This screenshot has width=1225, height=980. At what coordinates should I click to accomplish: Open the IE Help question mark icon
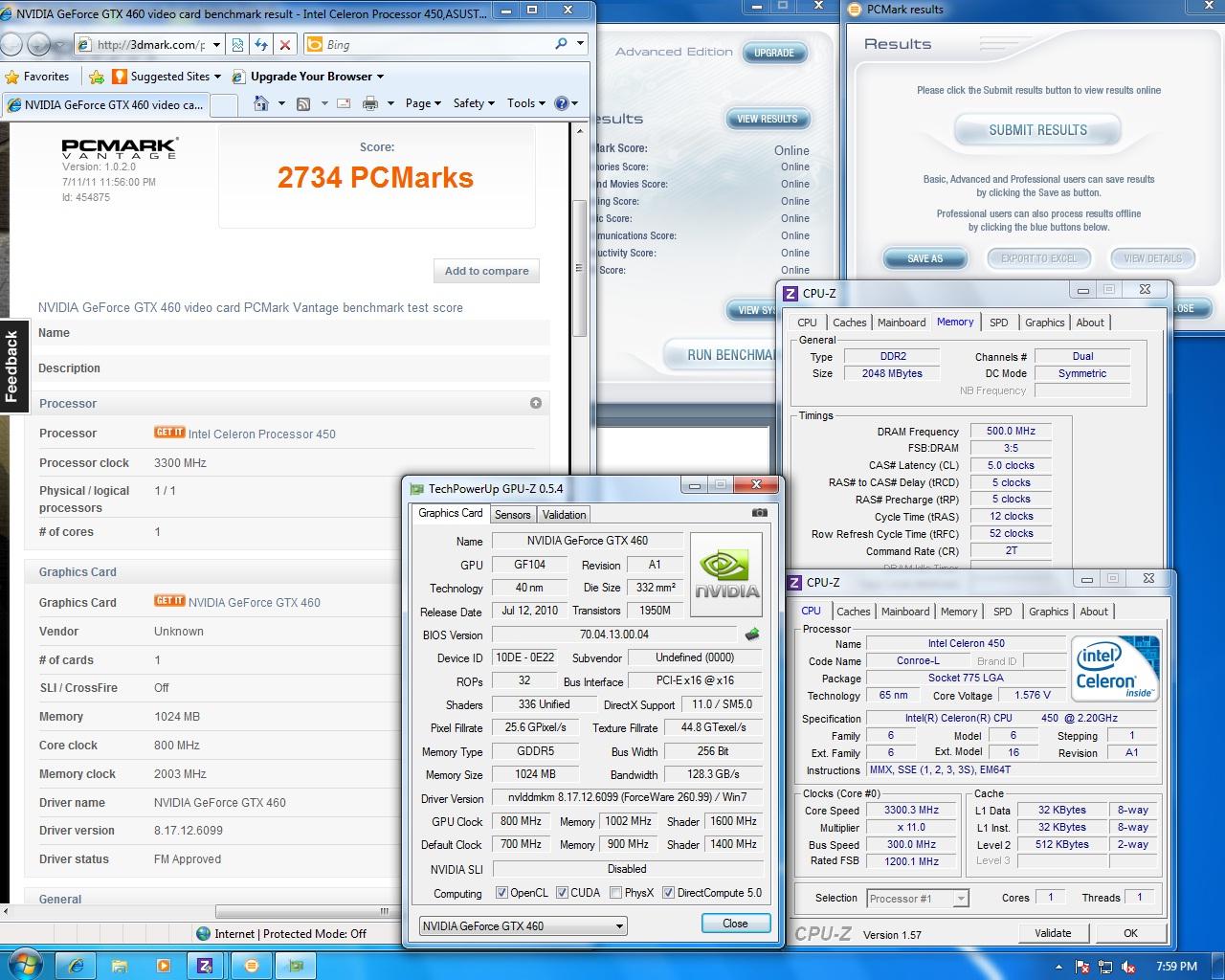562,103
